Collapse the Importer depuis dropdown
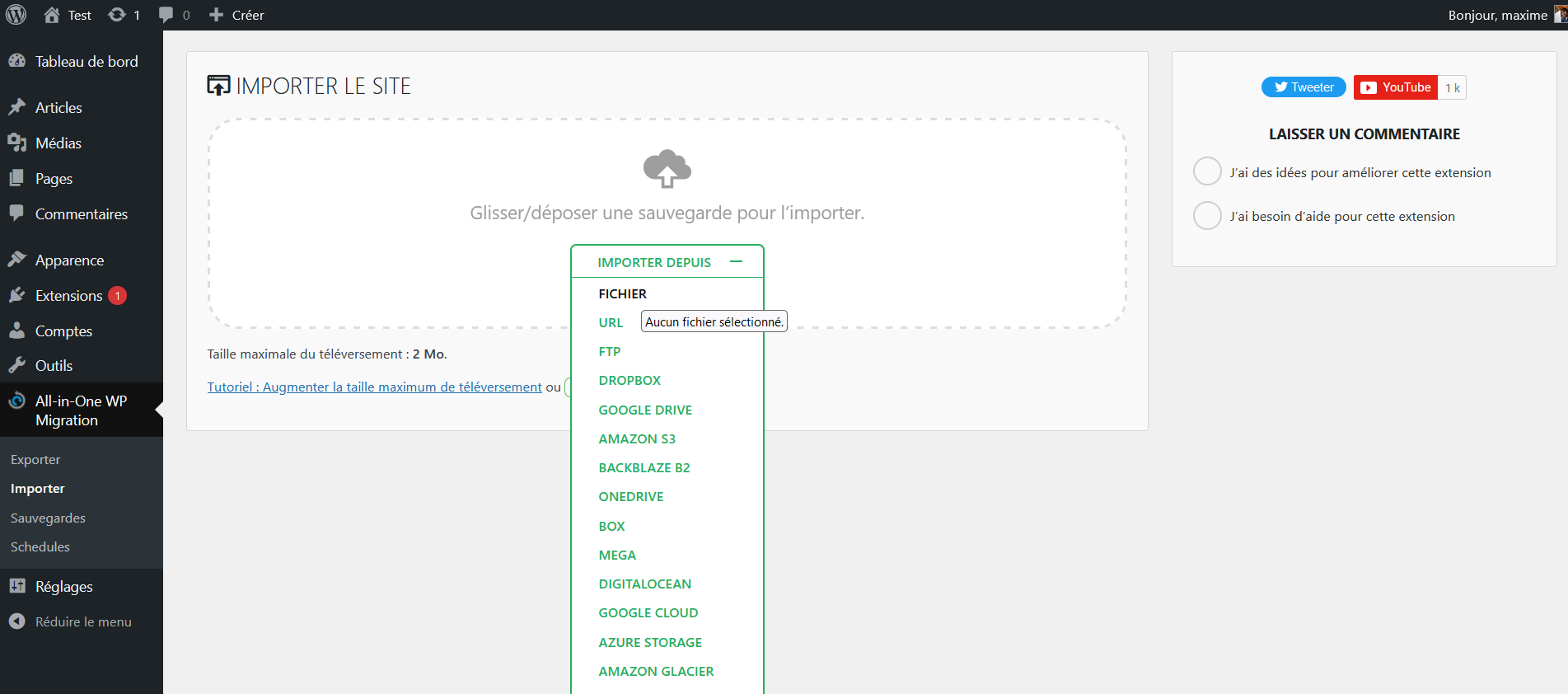 667,262
